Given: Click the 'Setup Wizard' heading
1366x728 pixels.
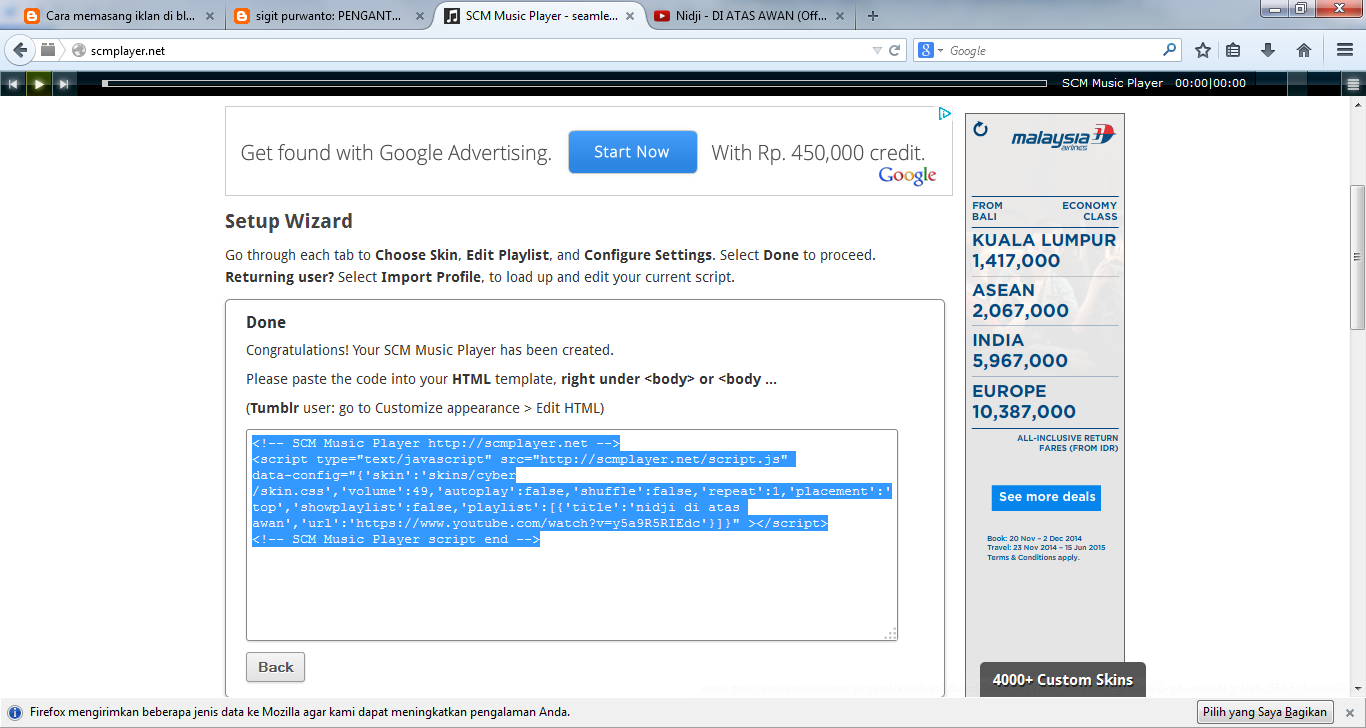Looking at the screenshot, I should (x=289, y=221).
